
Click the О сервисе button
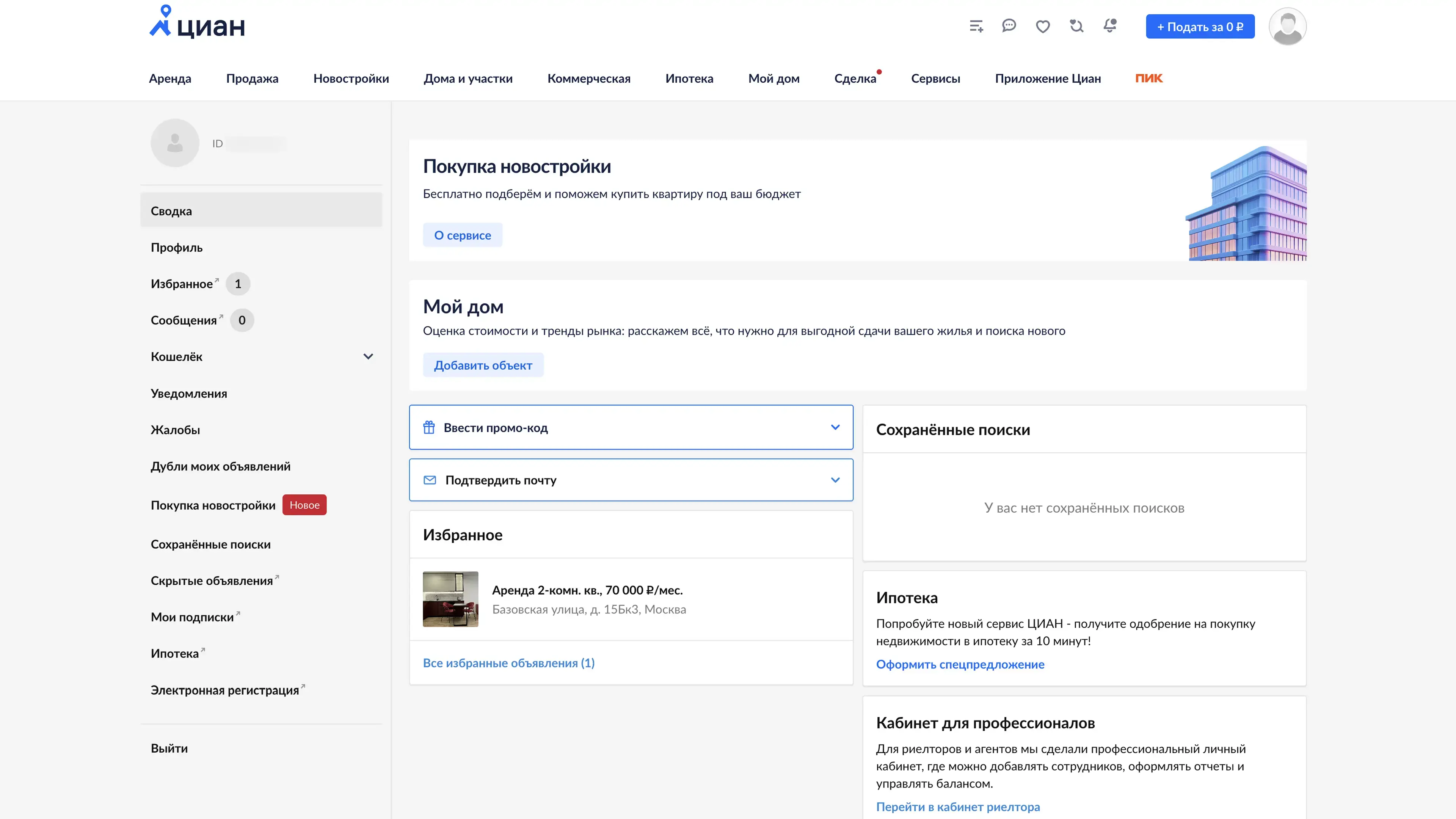coord(462,235)
